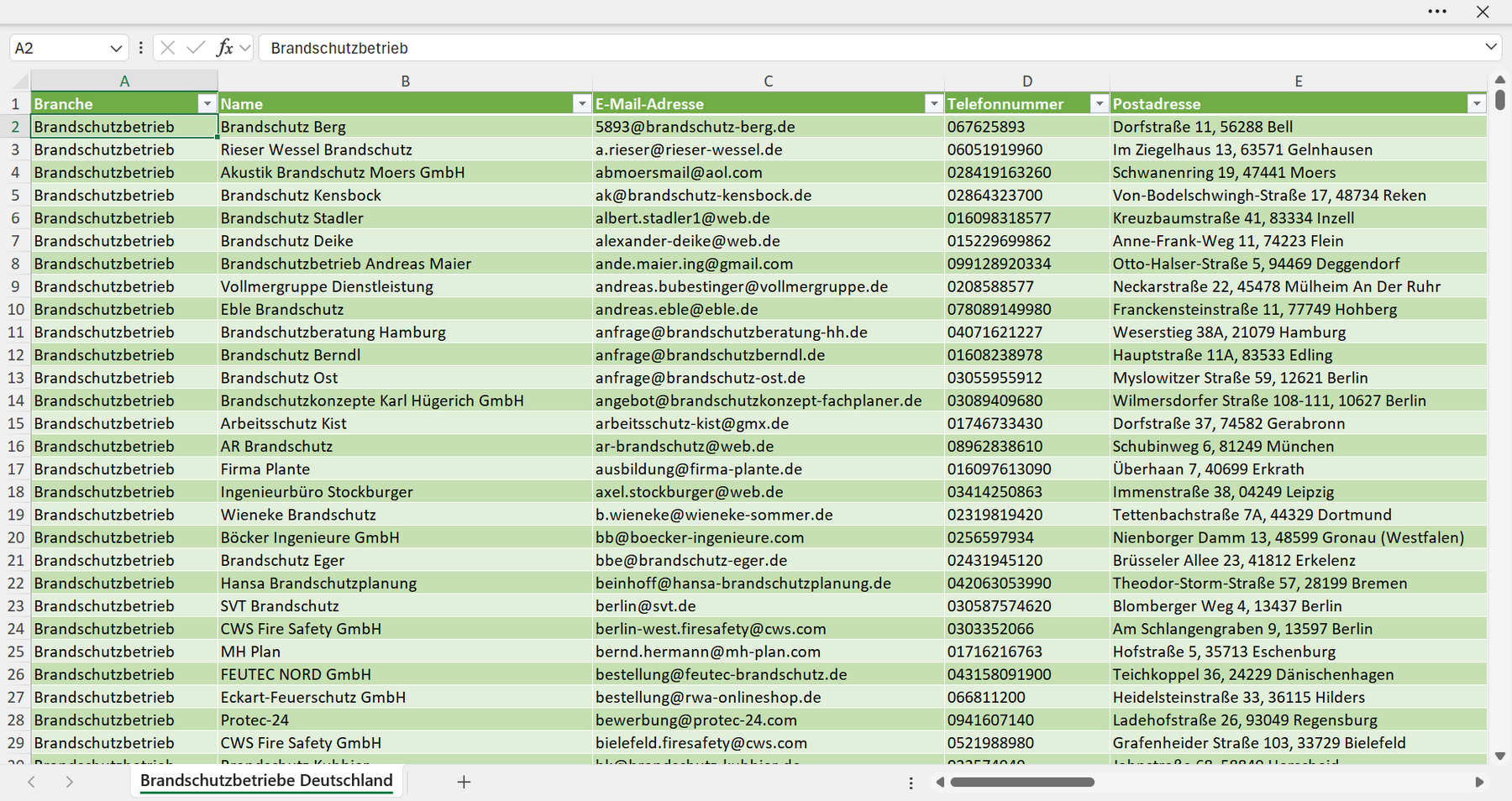Go to next sheet arrow
The image size is (1512, 801).
pyautogui.click(x=70, y=782)
